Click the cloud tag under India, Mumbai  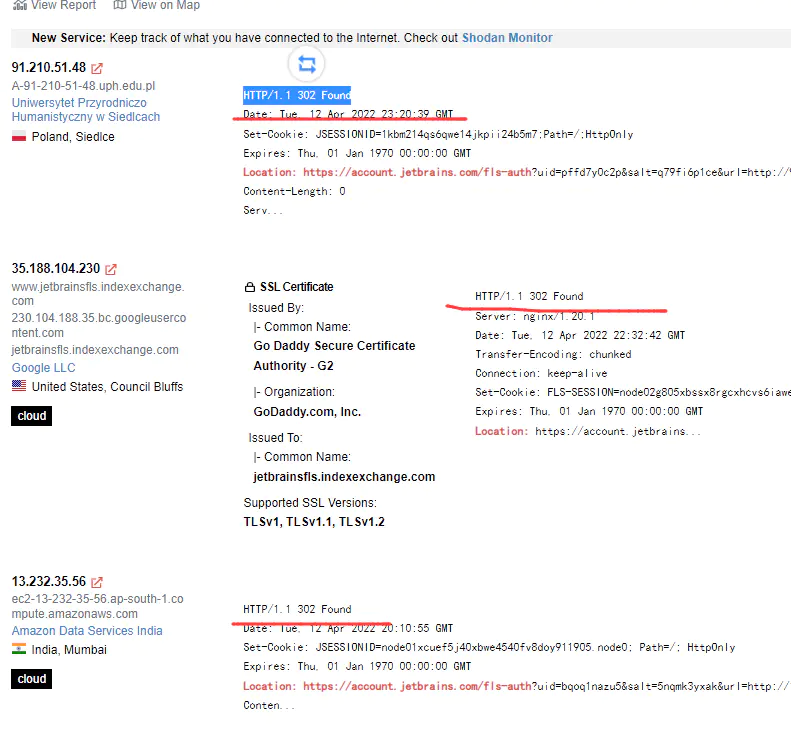31,679
